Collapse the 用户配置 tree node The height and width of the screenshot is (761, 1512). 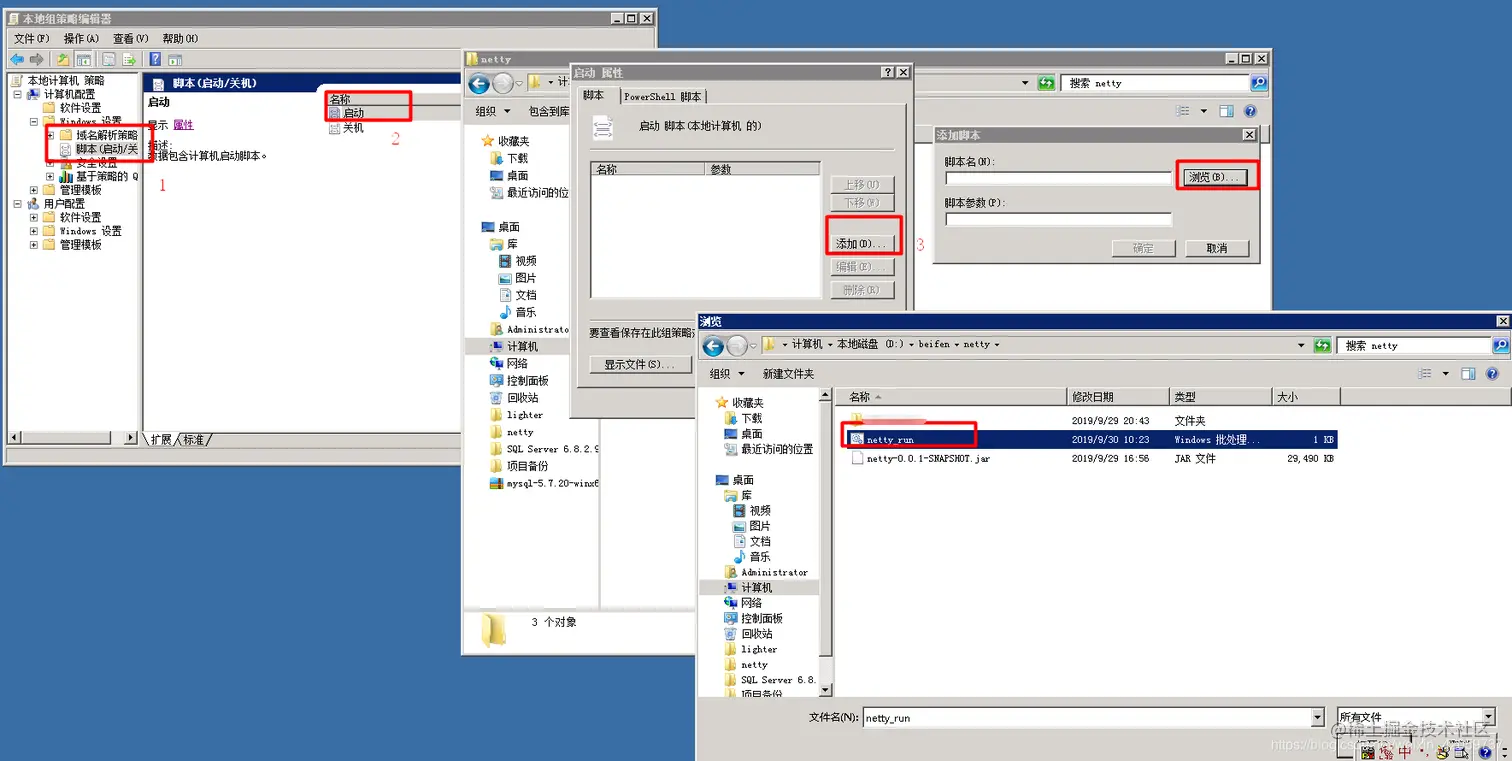point(18,203)
